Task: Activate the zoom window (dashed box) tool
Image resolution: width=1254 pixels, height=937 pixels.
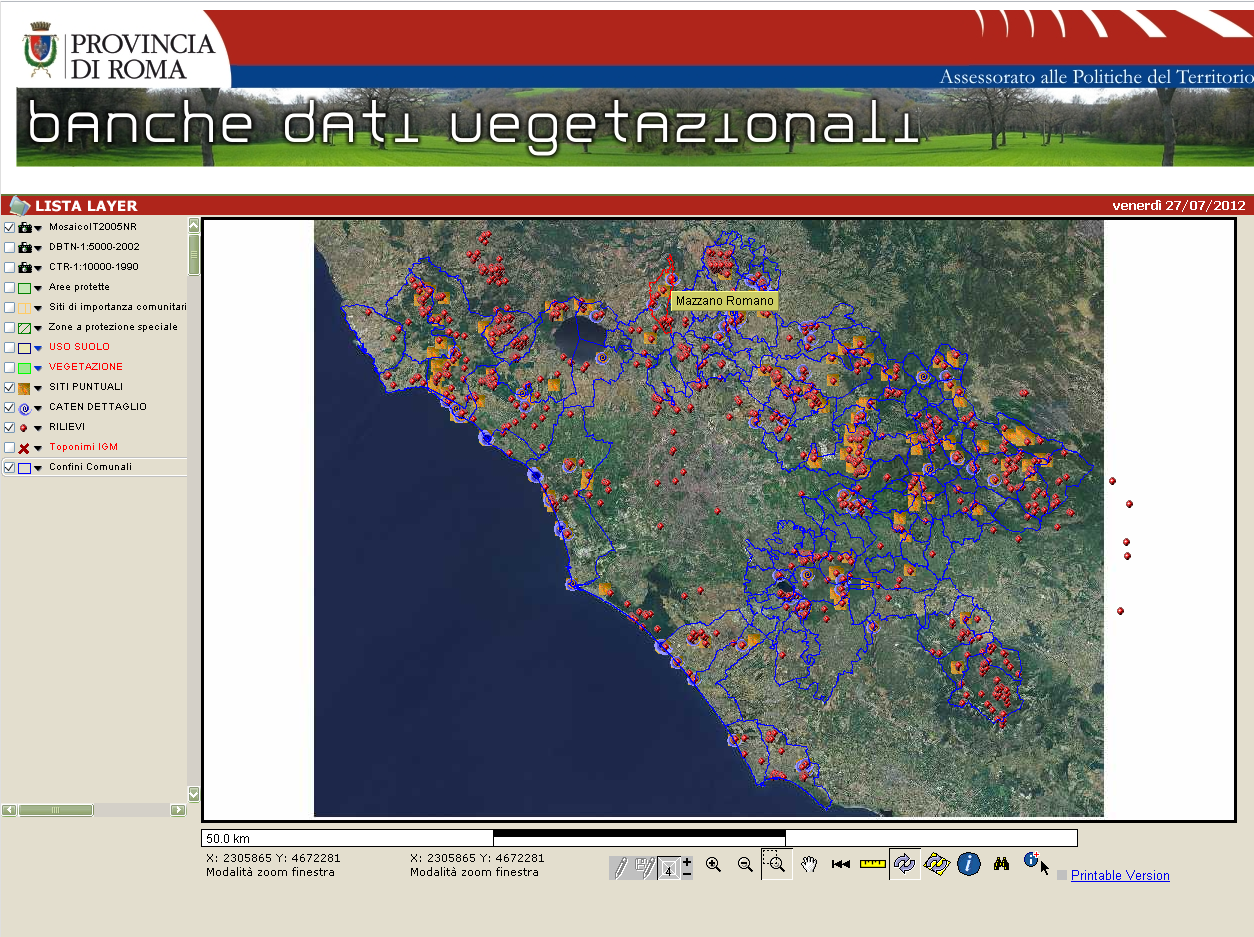Action: coord(776,864)
